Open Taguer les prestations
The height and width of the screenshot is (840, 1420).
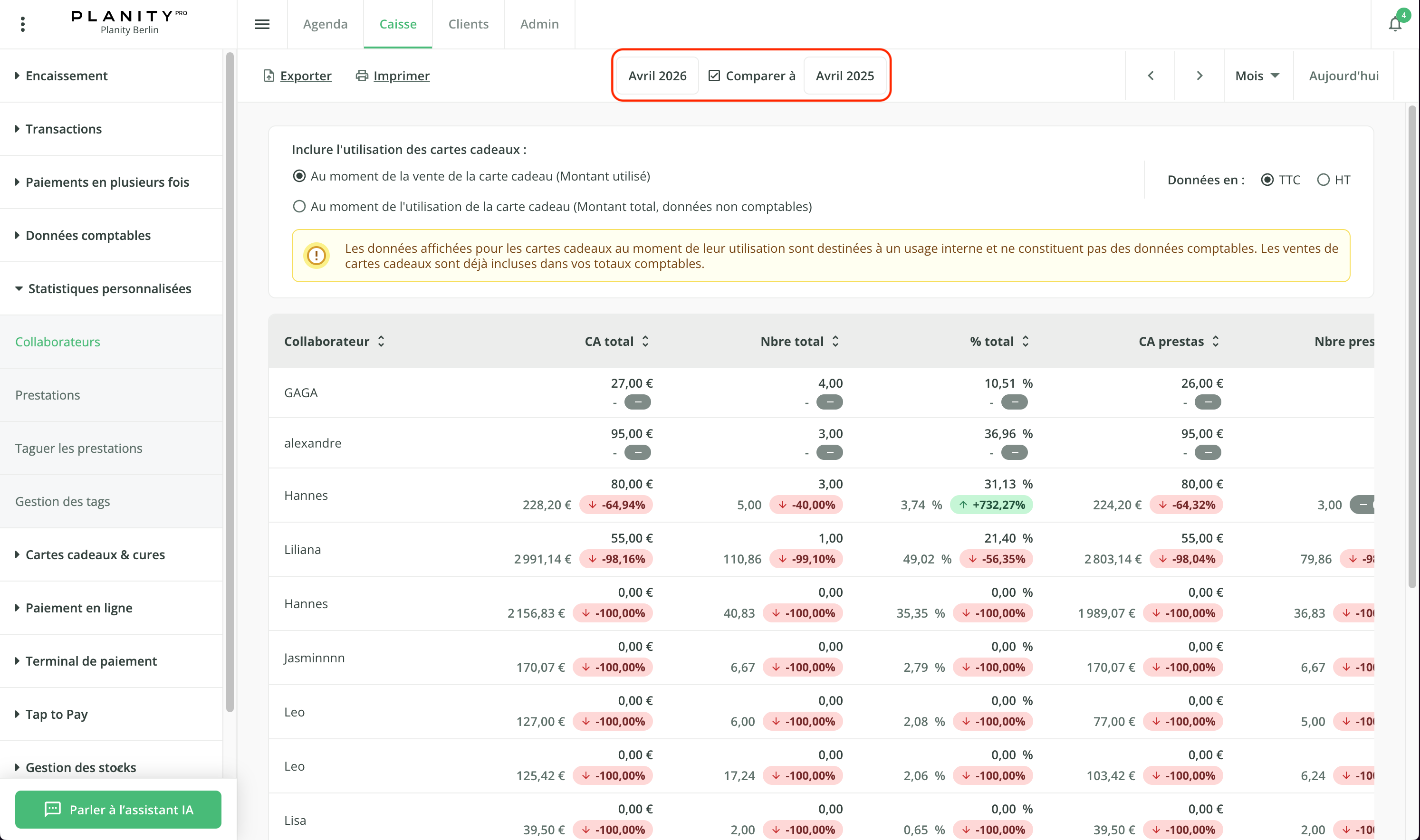pos(112,449)
